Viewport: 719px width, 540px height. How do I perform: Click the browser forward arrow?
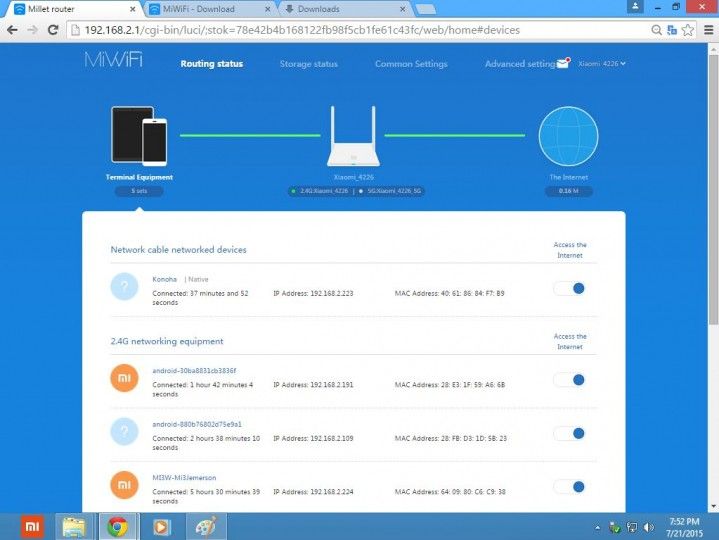[x=33, y=30]
